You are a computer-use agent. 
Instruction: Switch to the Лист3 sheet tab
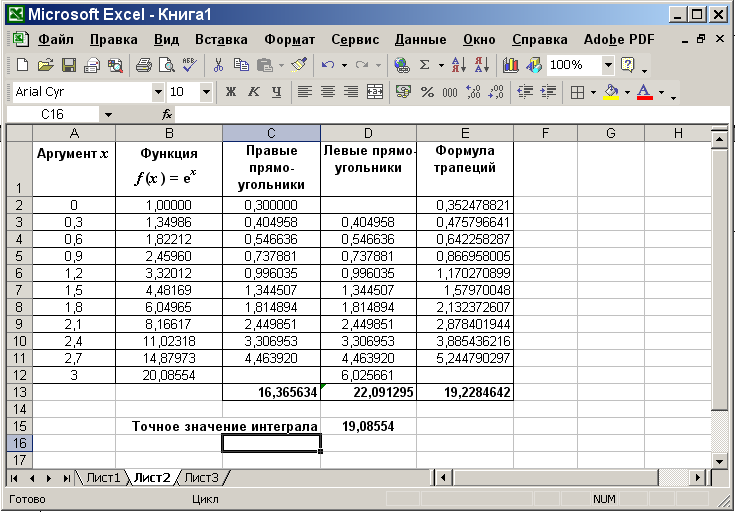201,478
